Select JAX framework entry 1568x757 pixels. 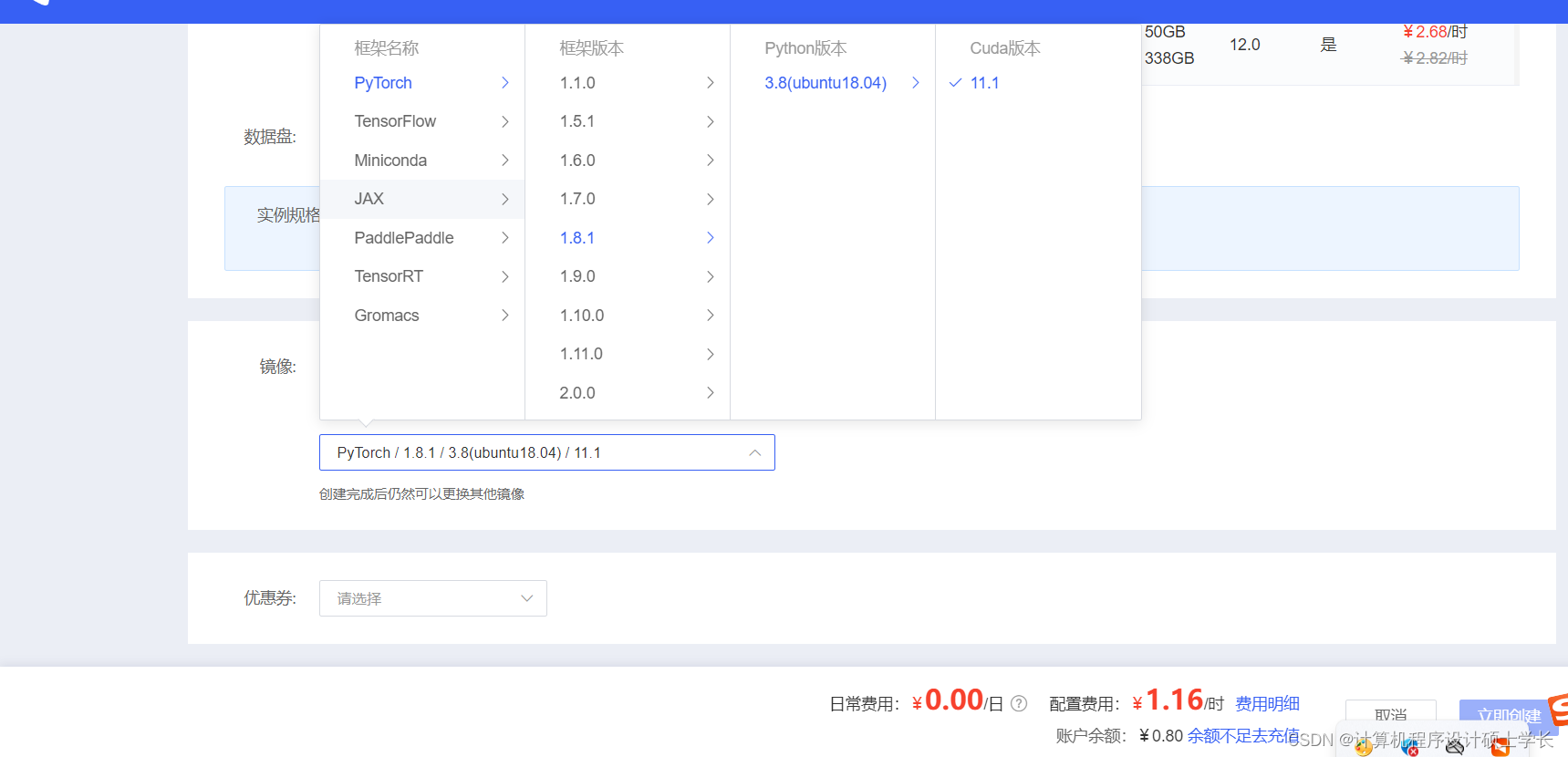pos(422,199)
